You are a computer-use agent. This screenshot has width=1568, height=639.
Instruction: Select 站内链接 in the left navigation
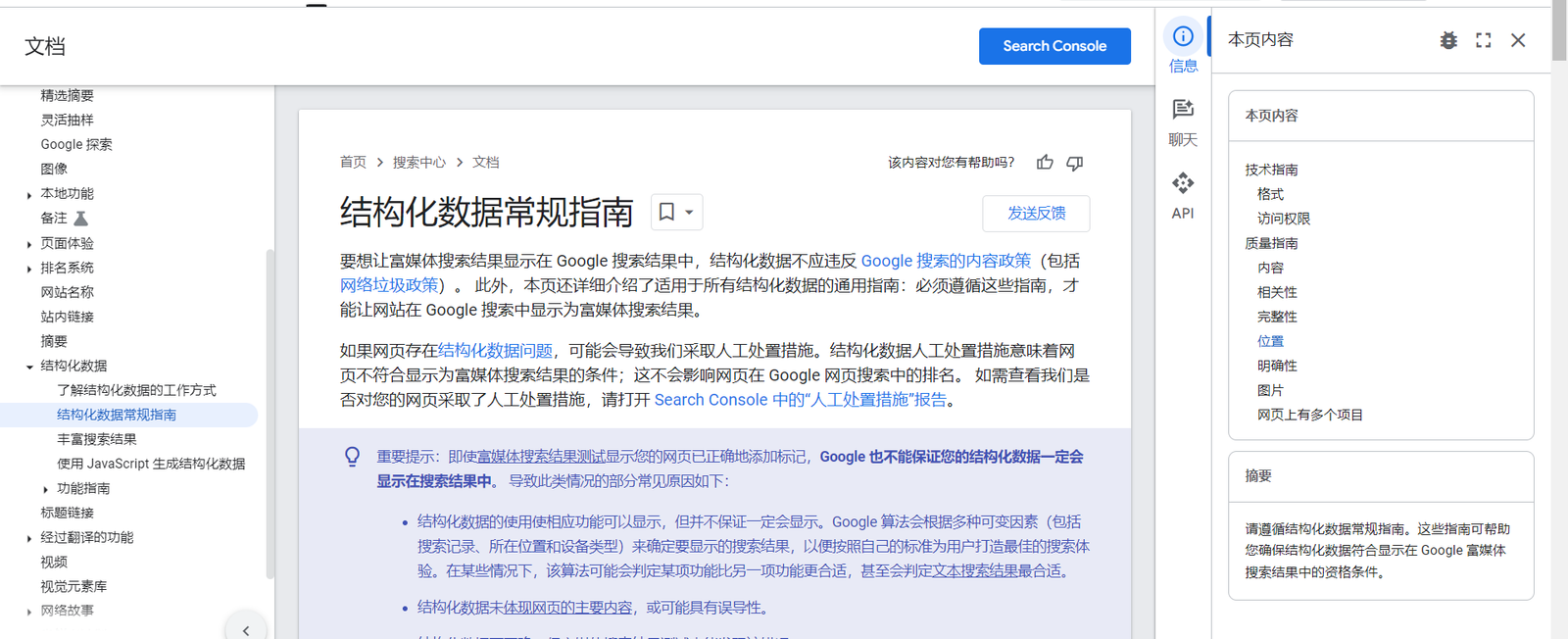[x=68, y=317]
